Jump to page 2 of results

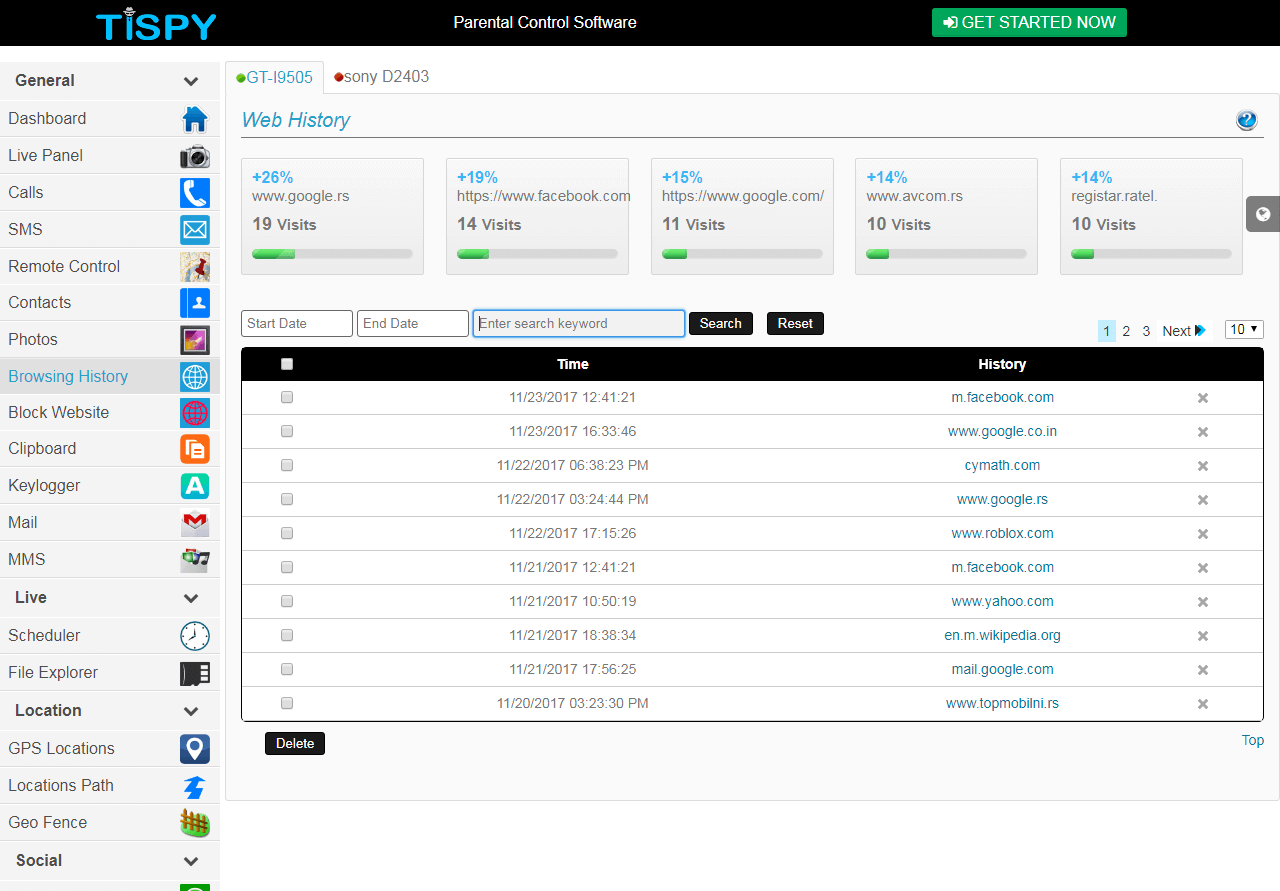1126,331
